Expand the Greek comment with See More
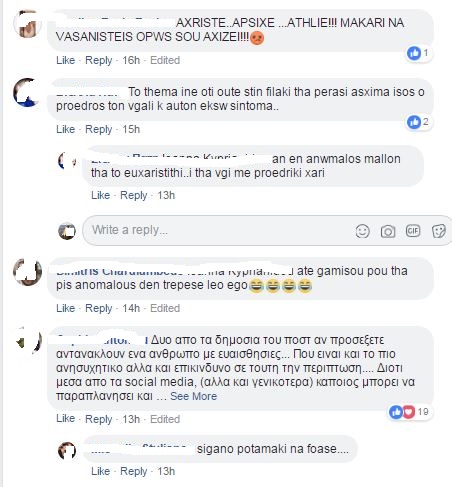 193,396
